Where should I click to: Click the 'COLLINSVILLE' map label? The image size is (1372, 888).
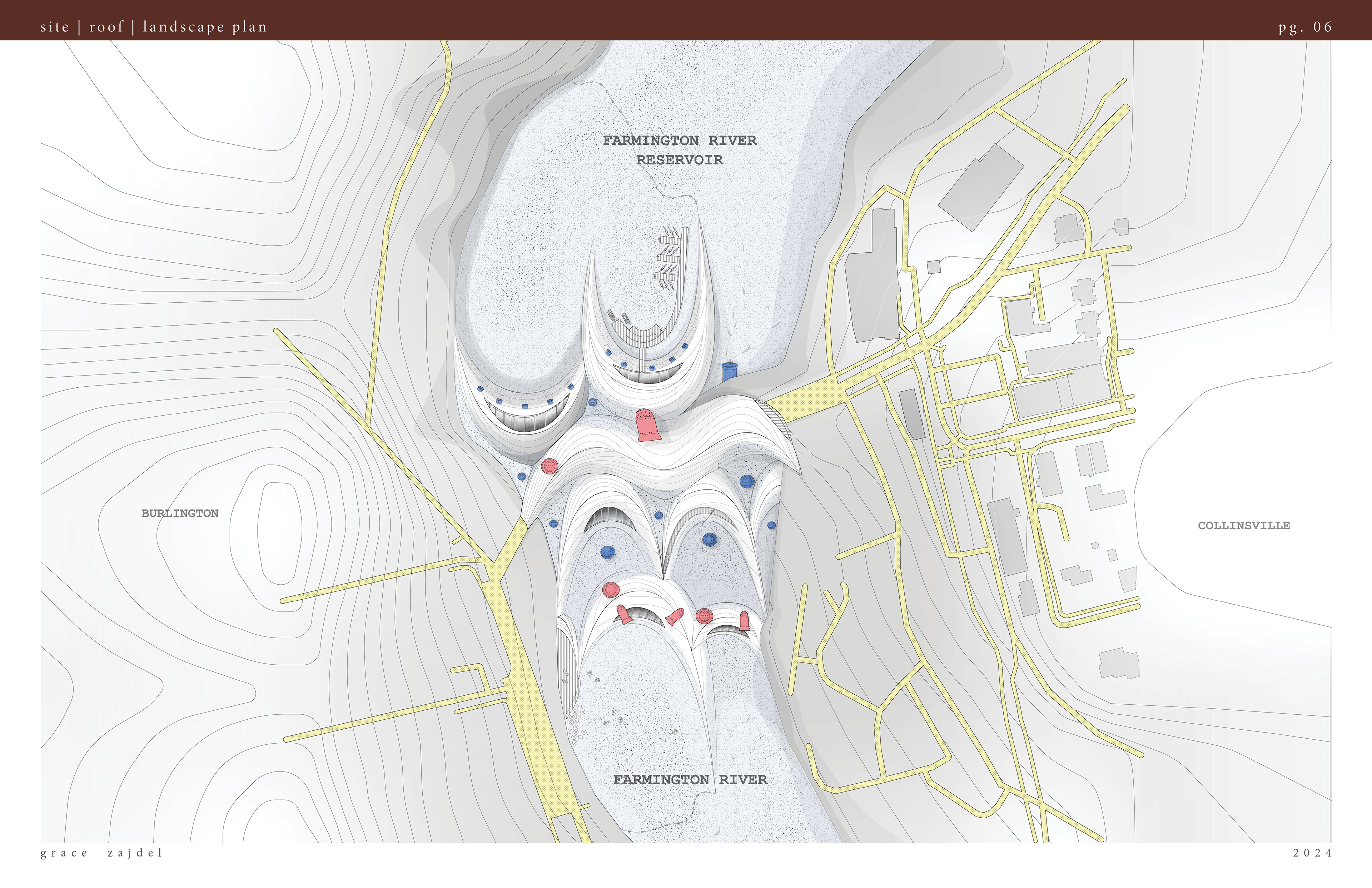coord(1244,525)
